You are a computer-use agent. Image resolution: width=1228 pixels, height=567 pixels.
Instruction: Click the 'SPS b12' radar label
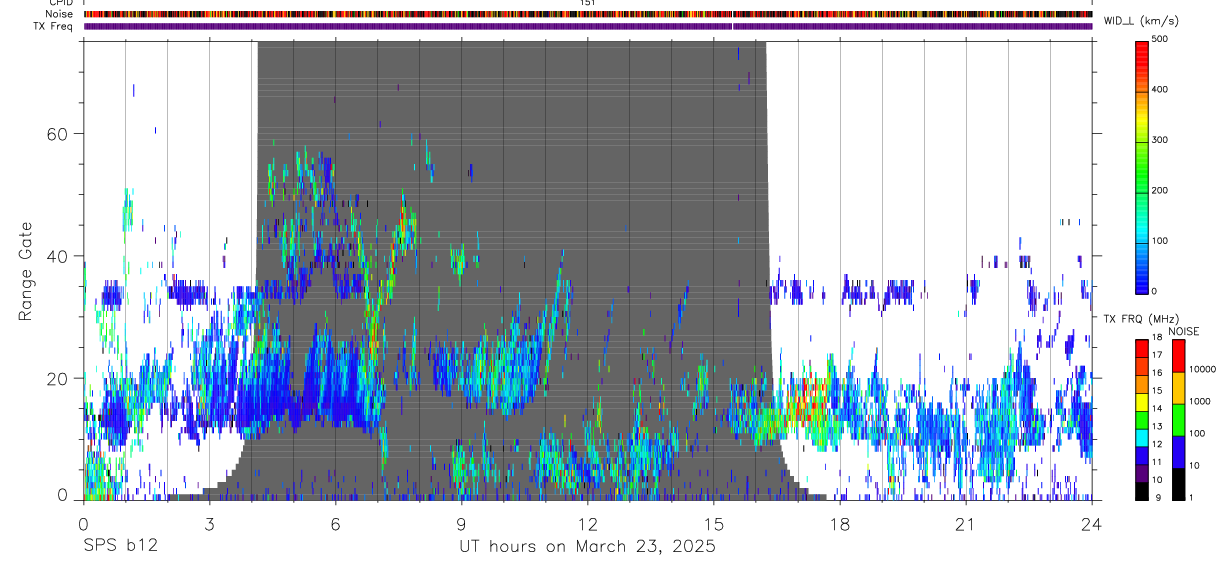point(120,546)
